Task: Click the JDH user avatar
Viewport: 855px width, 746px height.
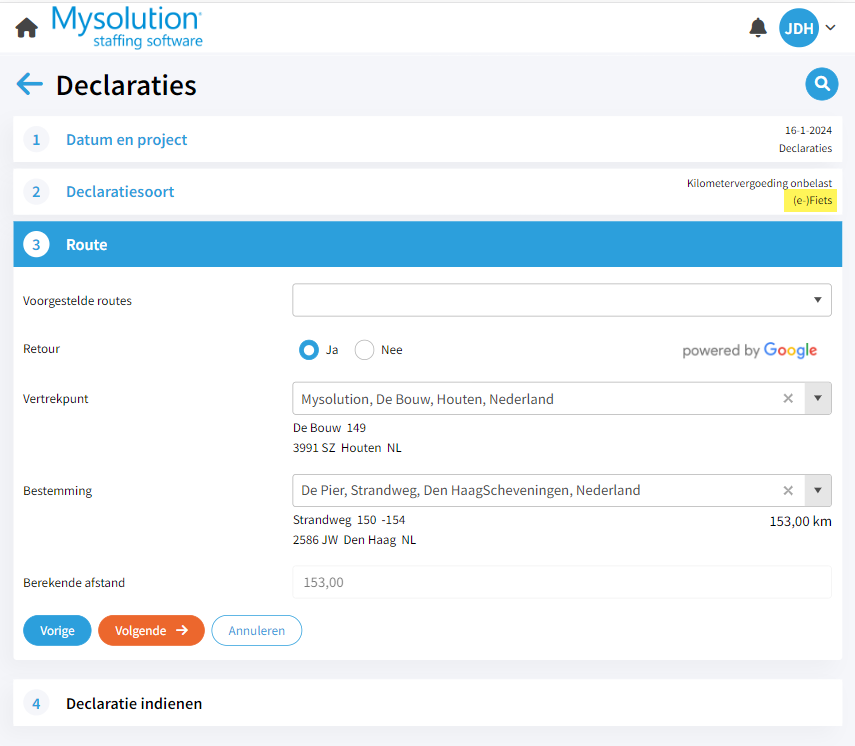Action: [798, 27]
